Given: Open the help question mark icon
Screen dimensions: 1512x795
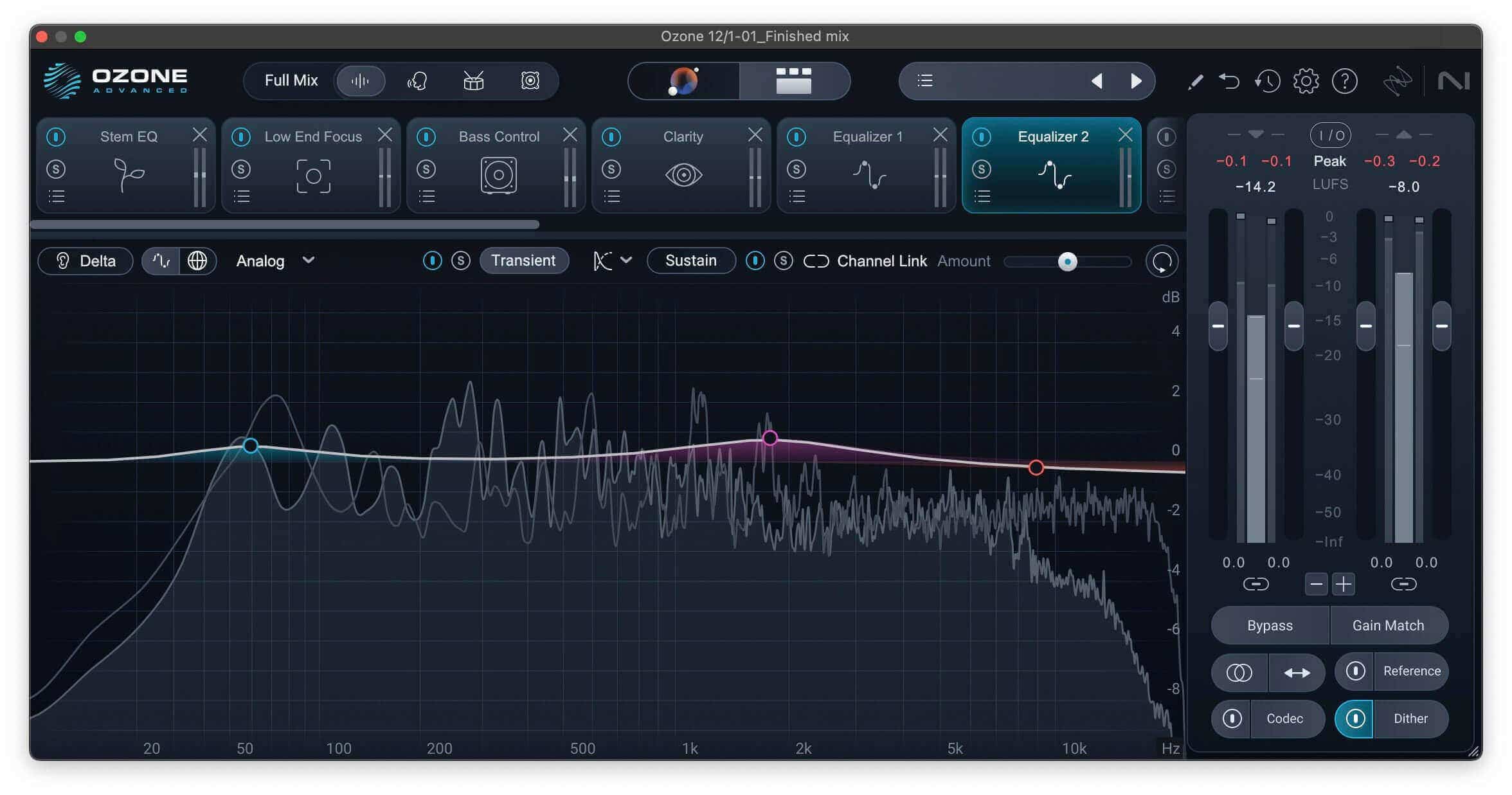Looking at the screenshot, I should point(1345,81).
